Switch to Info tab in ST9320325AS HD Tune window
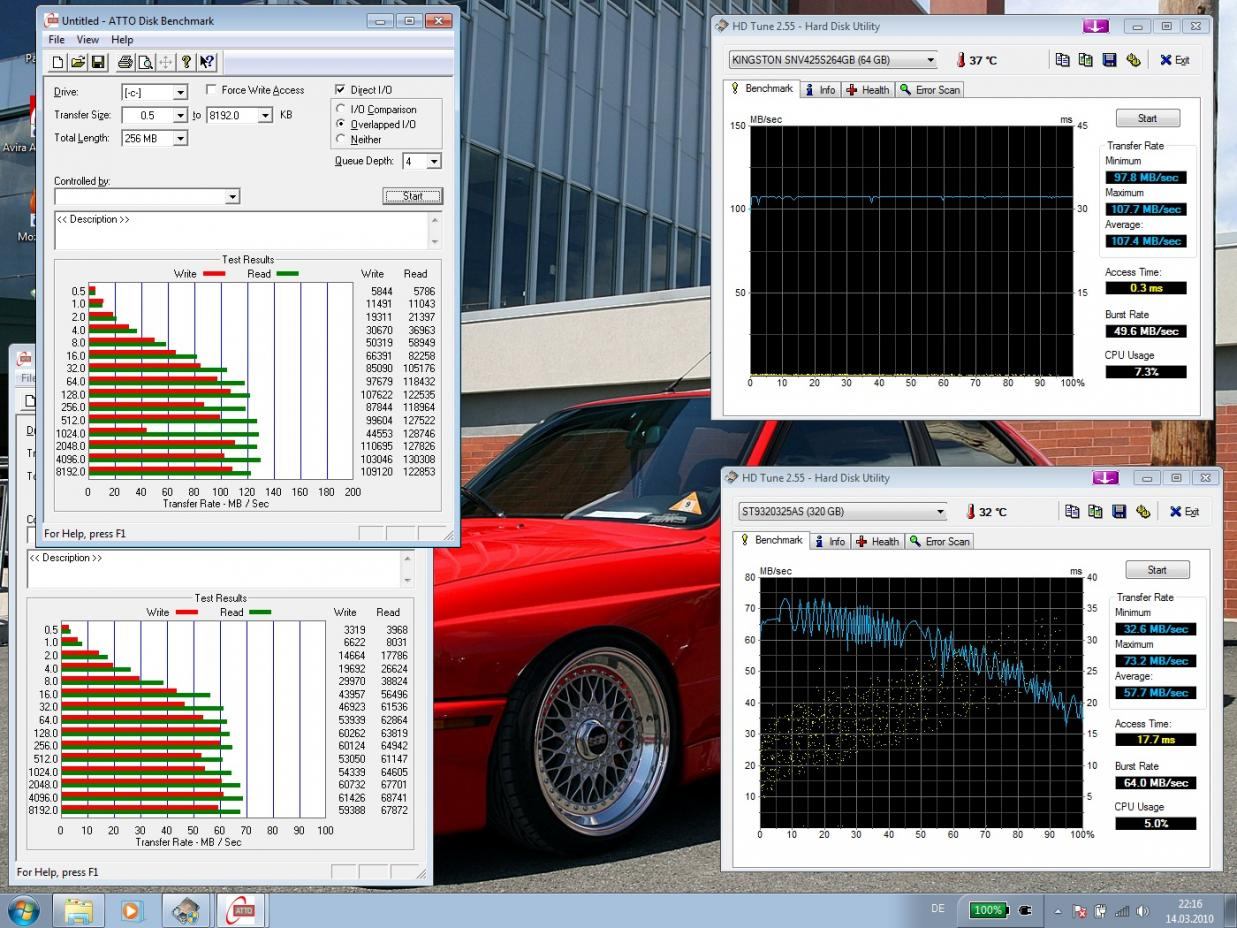Image resolution: width=1237 pixels, height=928 pixels. tap(830, 542)
